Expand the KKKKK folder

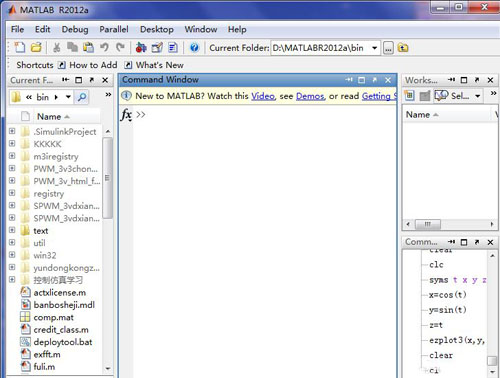(x=12, y=143)
